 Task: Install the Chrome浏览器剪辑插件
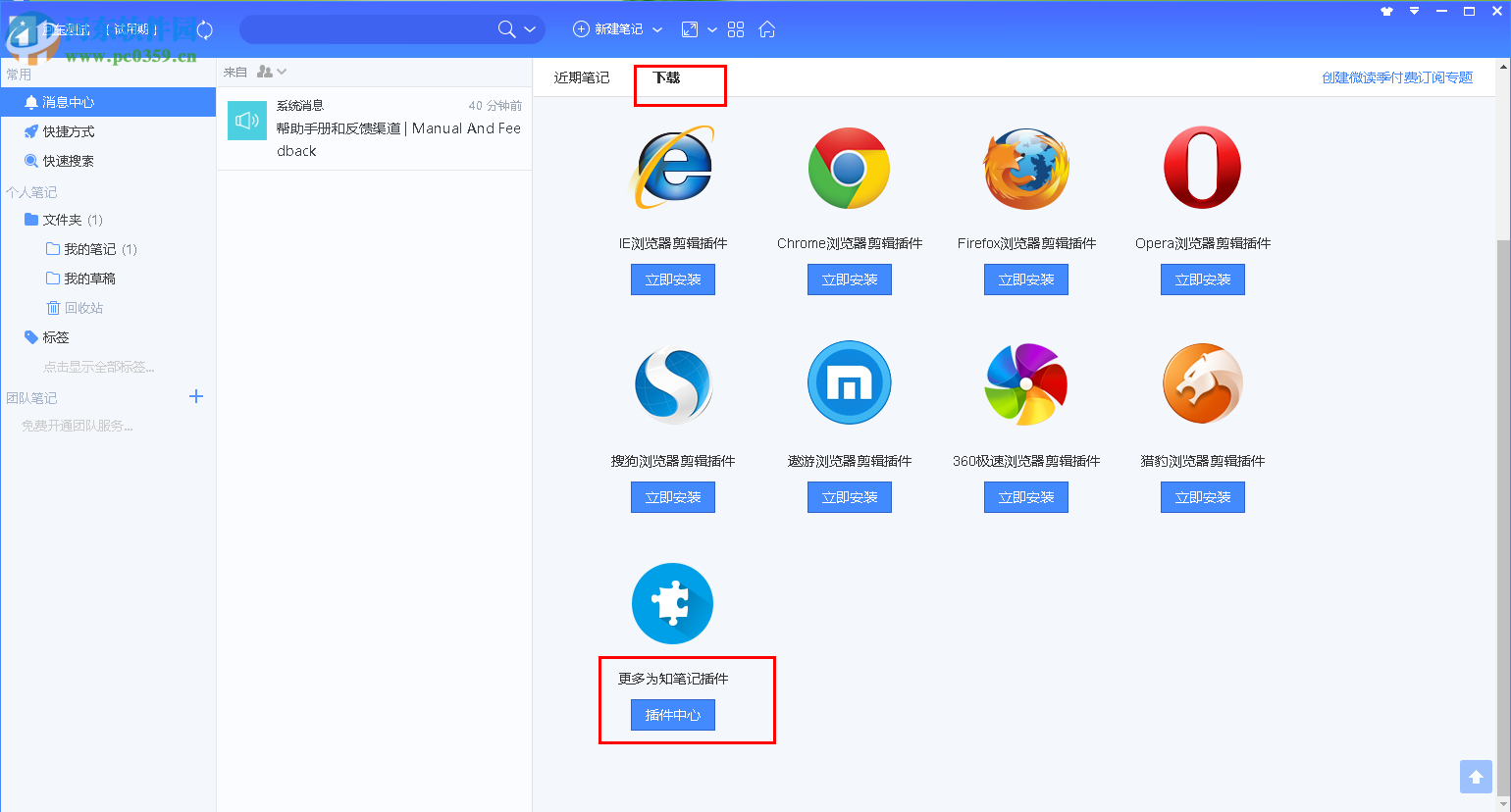(x=850, y=279)
